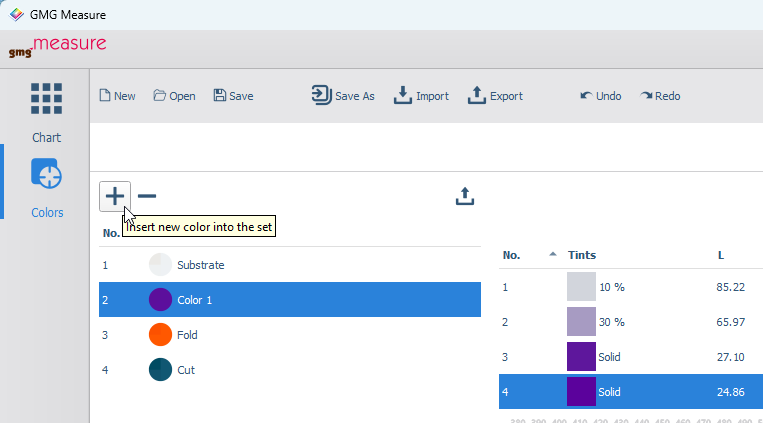Create a New document
Image resolution: width=763 pixels, height=423 pixels.
coord(117,96)
